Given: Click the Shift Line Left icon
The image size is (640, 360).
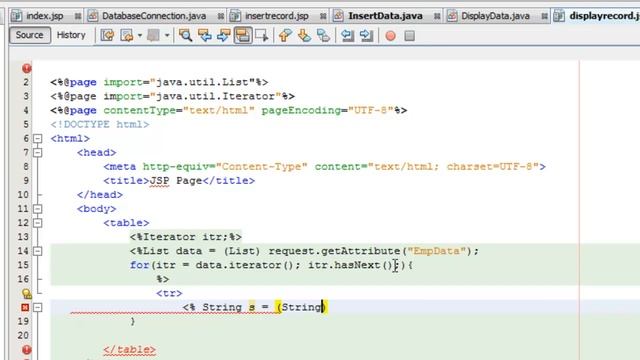Looking at the screenshot, I should pos(347,36).
